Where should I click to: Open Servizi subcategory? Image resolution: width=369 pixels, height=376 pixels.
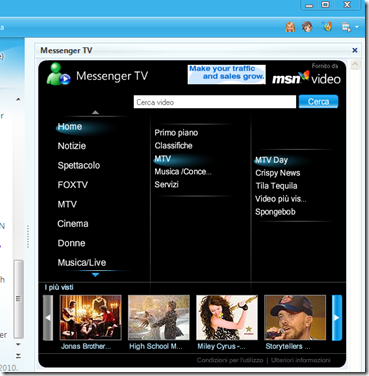166,184
